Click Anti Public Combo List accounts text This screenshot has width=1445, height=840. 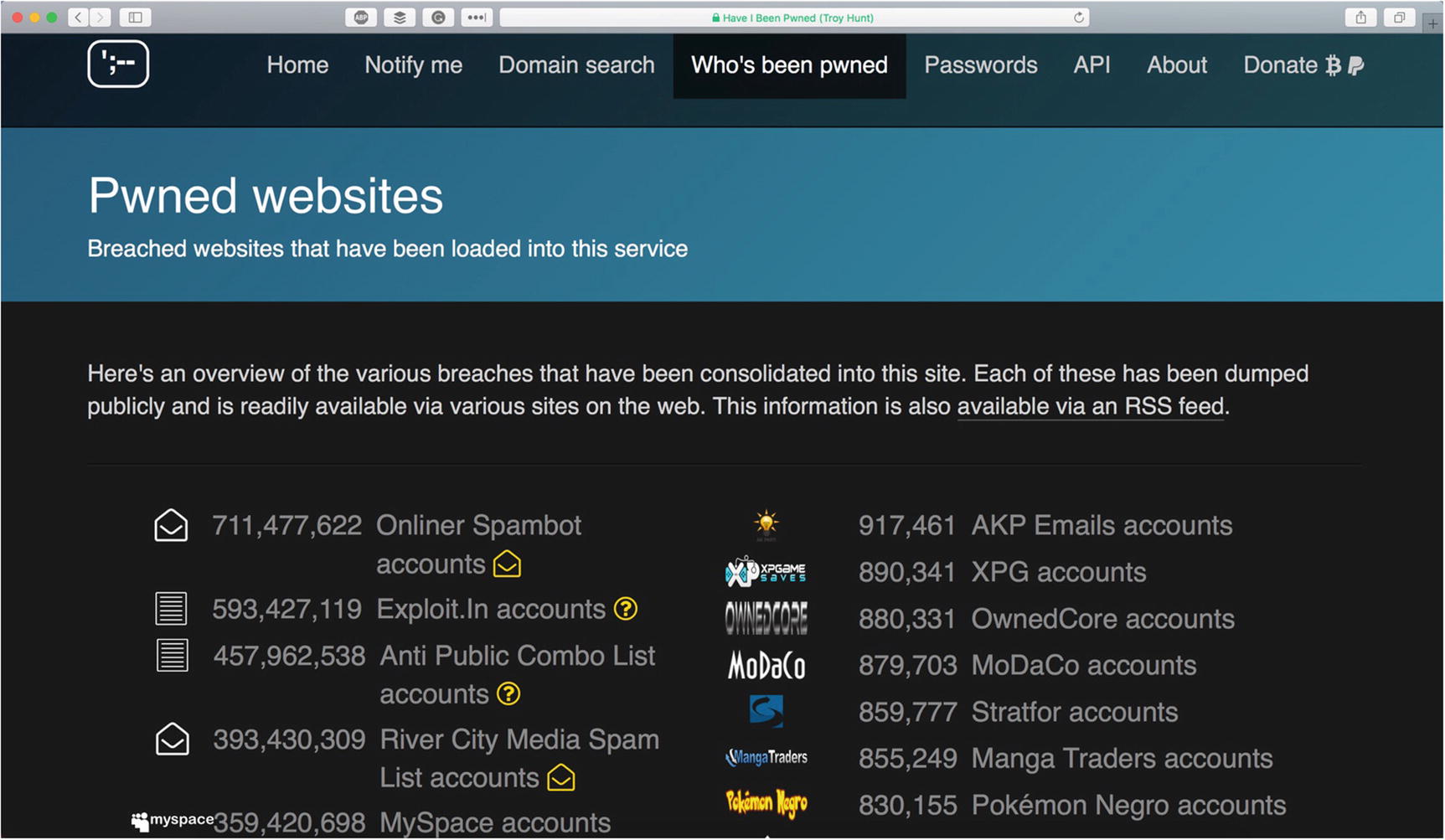pyautogui.click(x=517, y=674)
